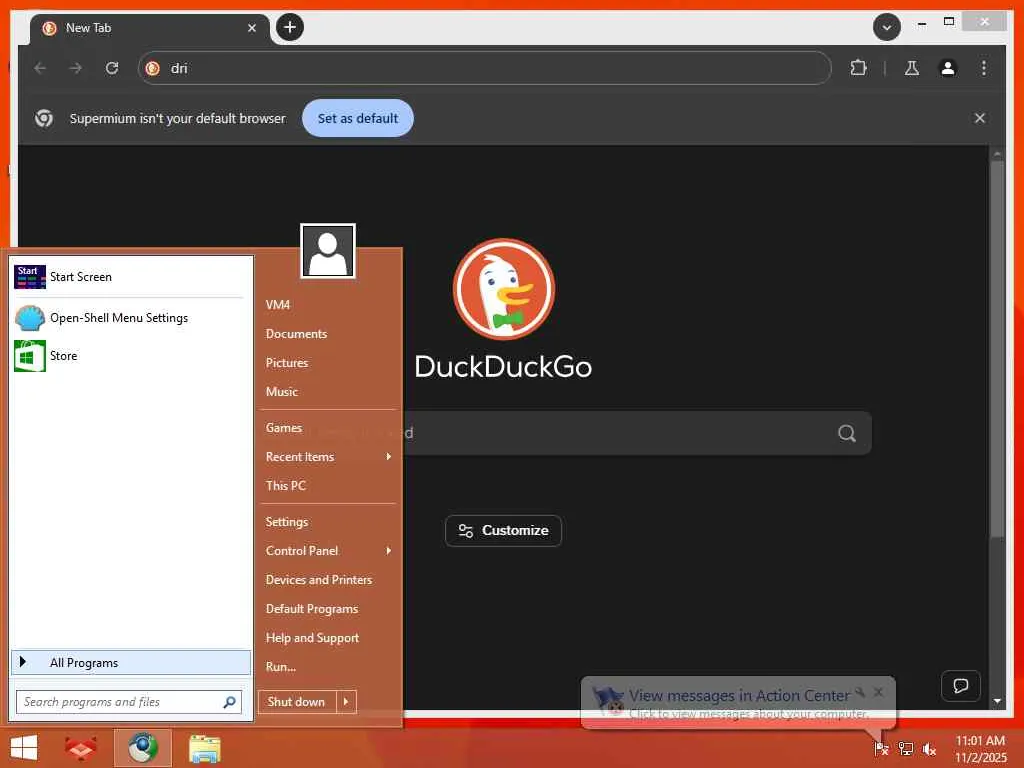The height and width of the screenshot is (768, 1024).
Task: Click Supermium icon in taskbar
Action: click(142, 748)
